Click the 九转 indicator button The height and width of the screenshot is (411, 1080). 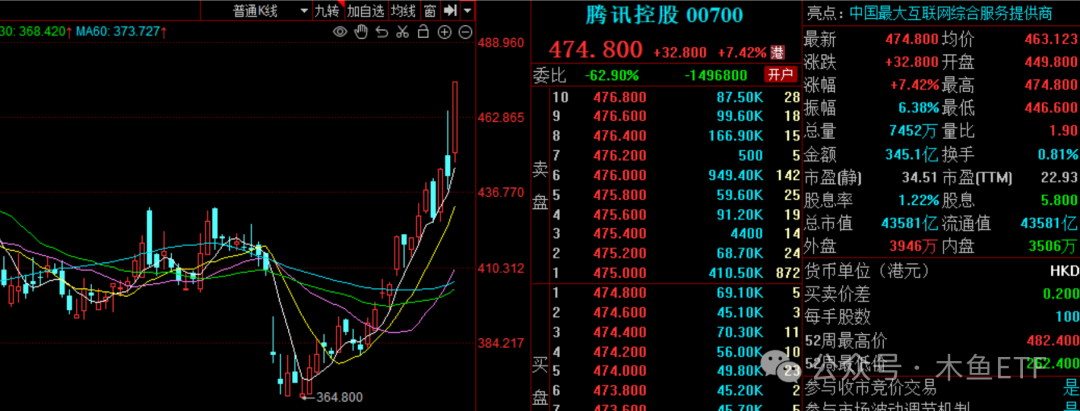coord(328,10)
